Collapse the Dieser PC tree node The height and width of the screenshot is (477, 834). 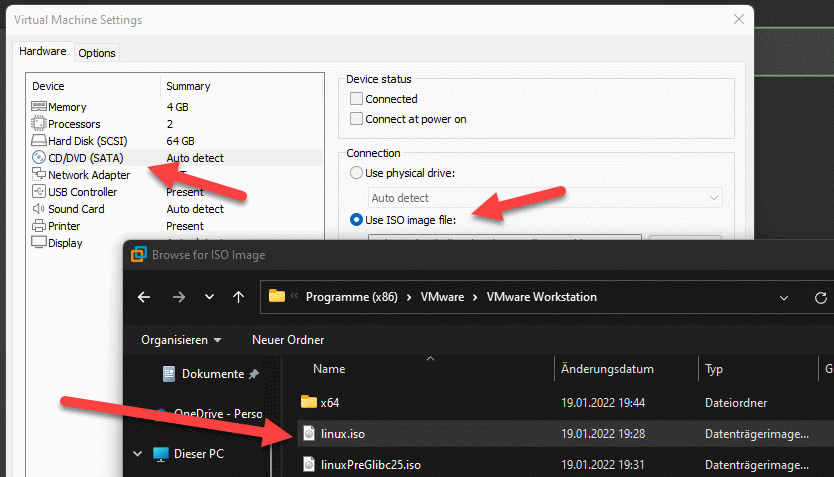[x=137, y=454]
